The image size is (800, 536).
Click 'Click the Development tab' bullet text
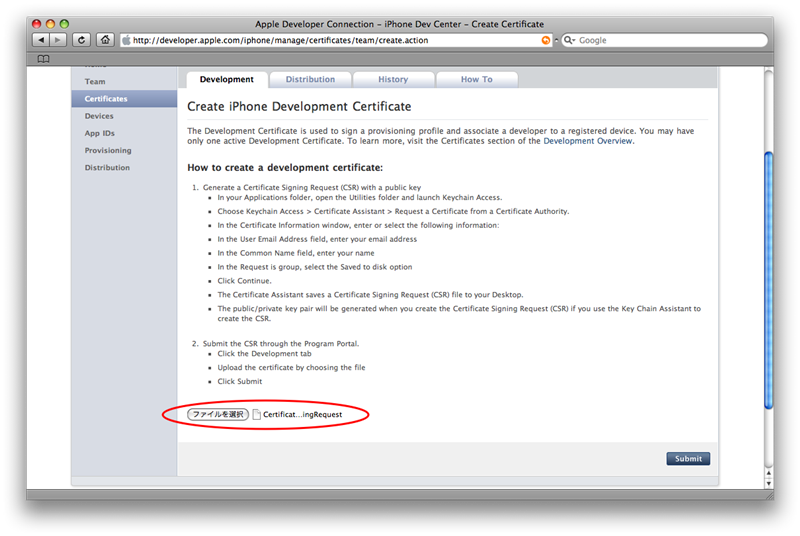click(x=264, y=354)
